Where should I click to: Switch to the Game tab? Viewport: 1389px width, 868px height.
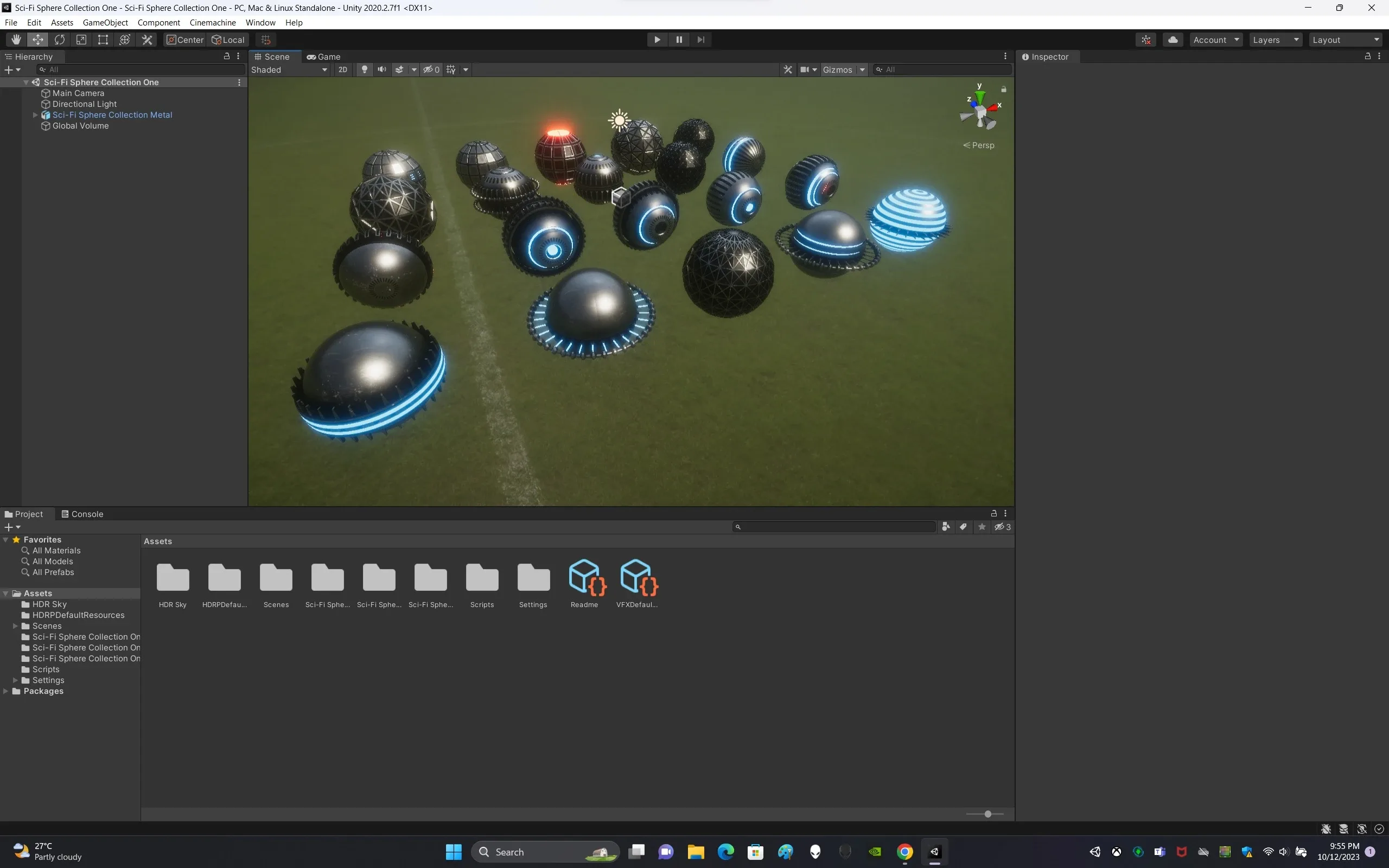(324, 57)
